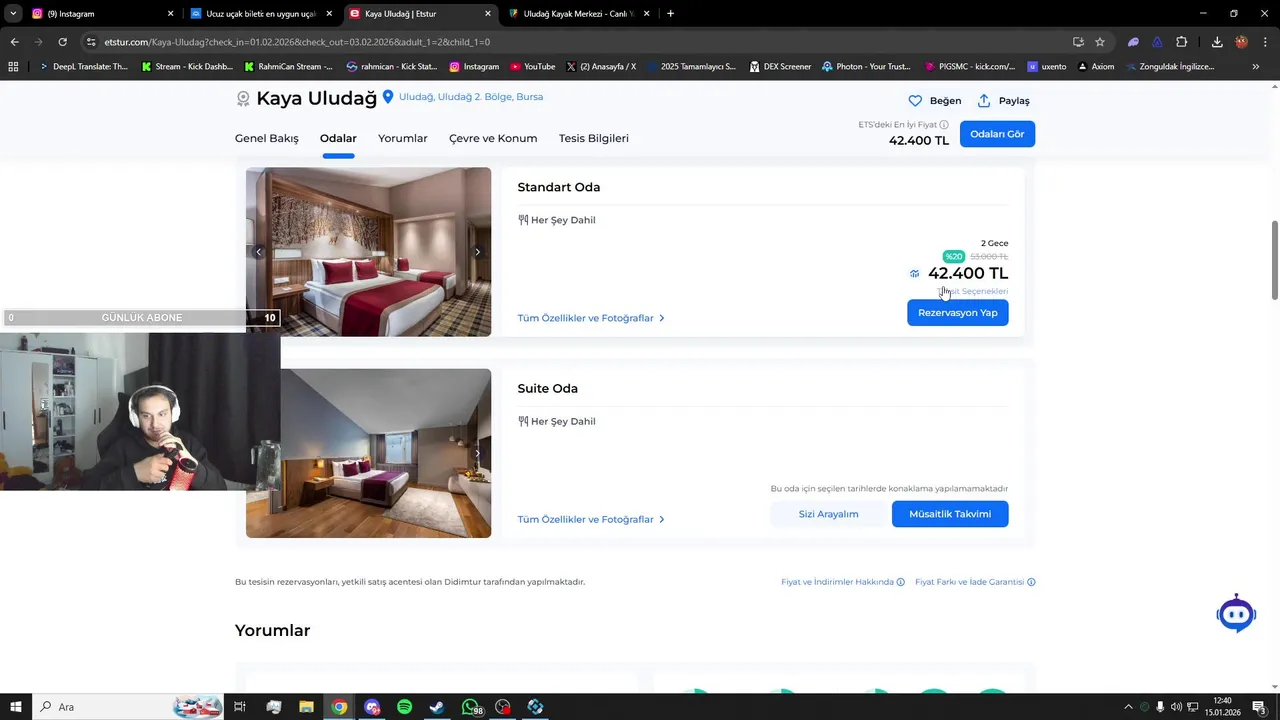The image size is (1280, 720).
Task: Click the Standart Oda room photo
Action: click(368, 252)
